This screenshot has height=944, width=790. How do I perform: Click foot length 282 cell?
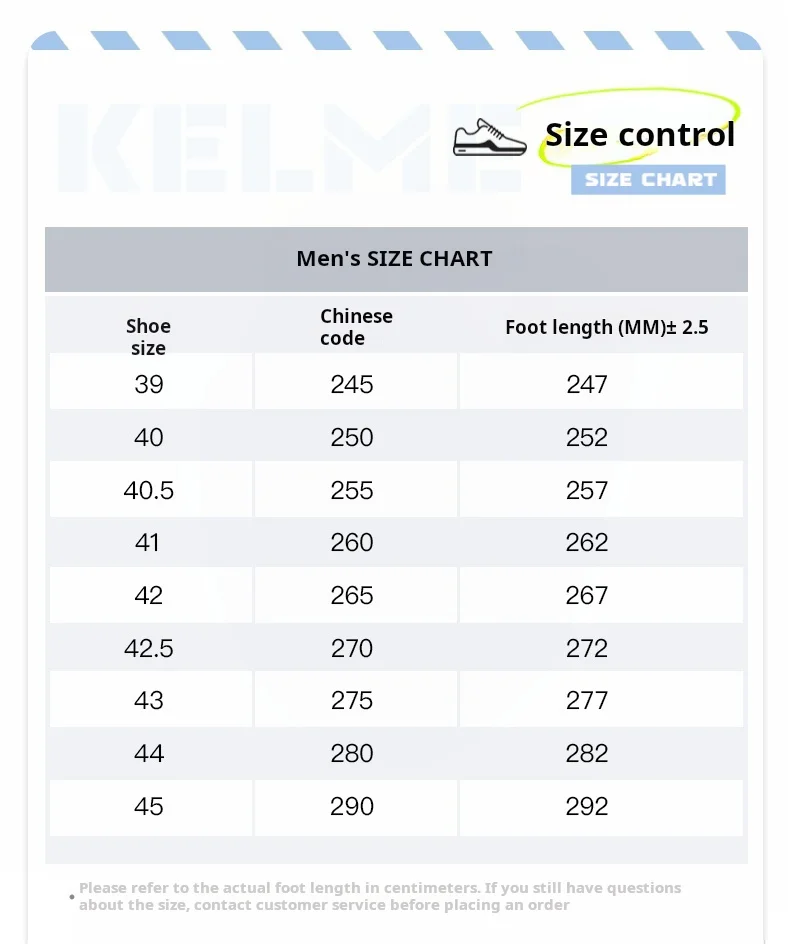pos(587,753)
